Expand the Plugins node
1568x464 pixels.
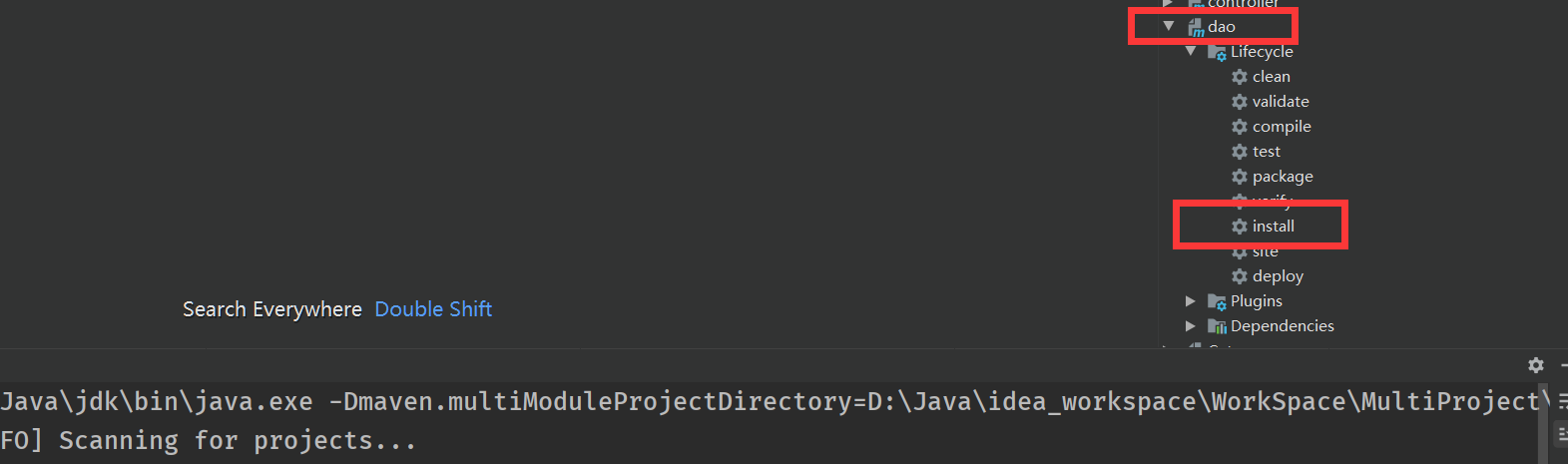(1191, 300)
